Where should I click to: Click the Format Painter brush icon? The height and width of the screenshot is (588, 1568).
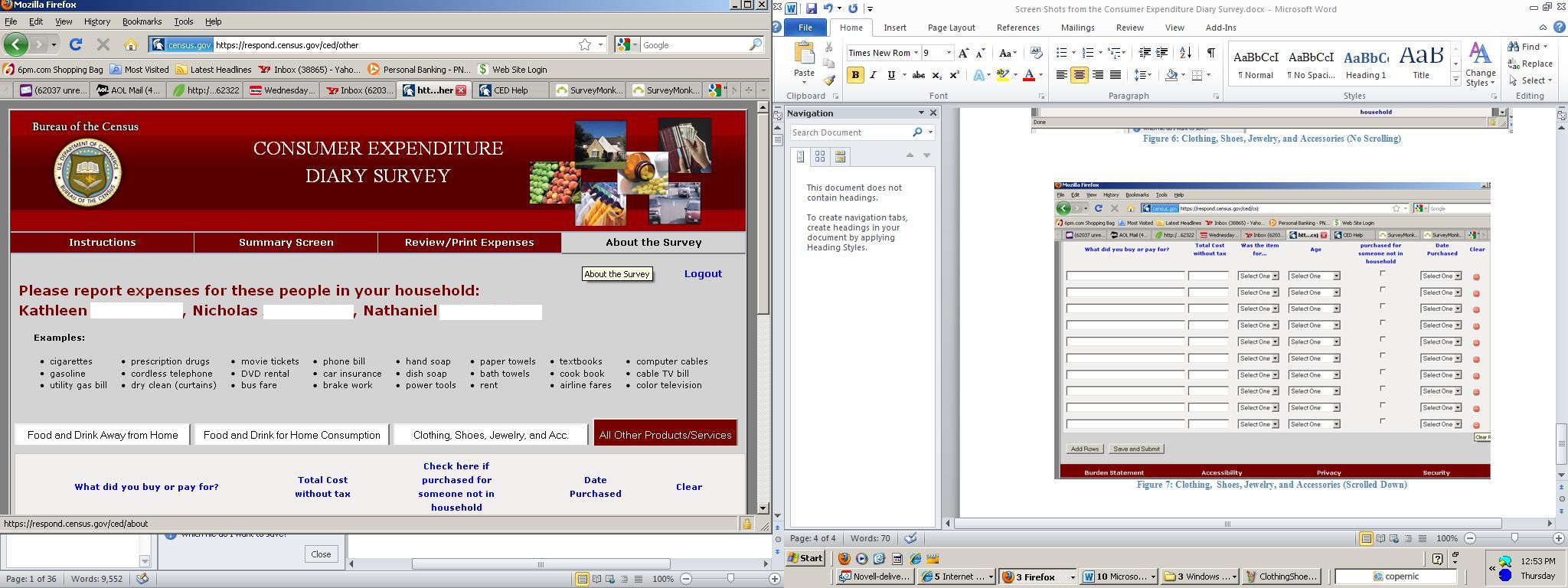click(829, 80)
